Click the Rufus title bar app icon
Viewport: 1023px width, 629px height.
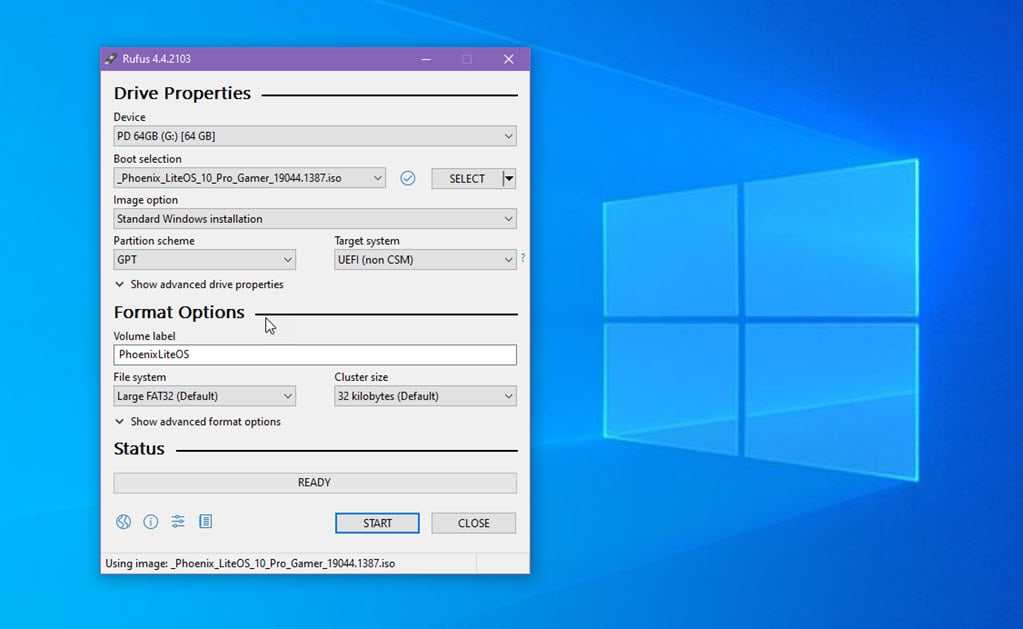[111, 59]
